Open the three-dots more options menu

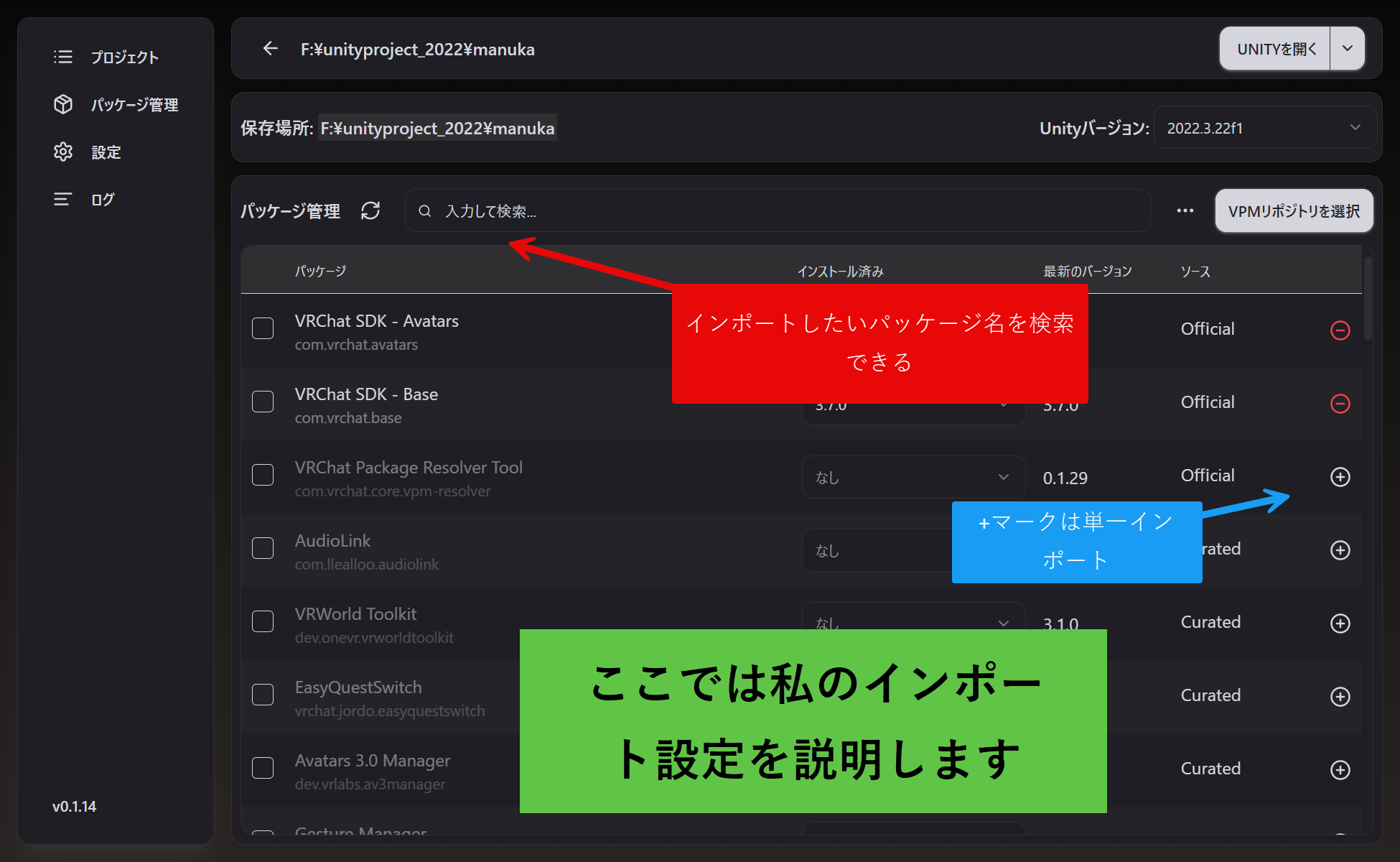pyautogui.click(x=1185, y=210)
